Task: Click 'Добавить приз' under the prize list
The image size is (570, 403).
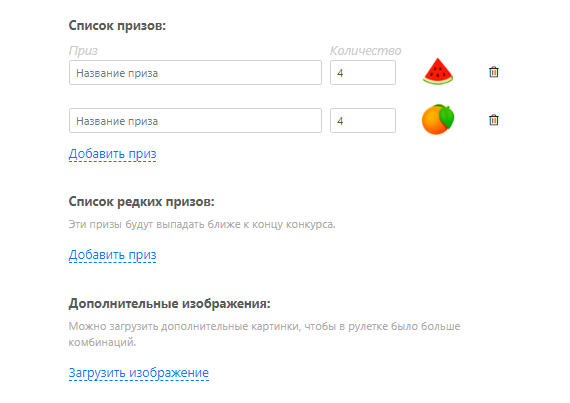Action: tap(112, 154)
